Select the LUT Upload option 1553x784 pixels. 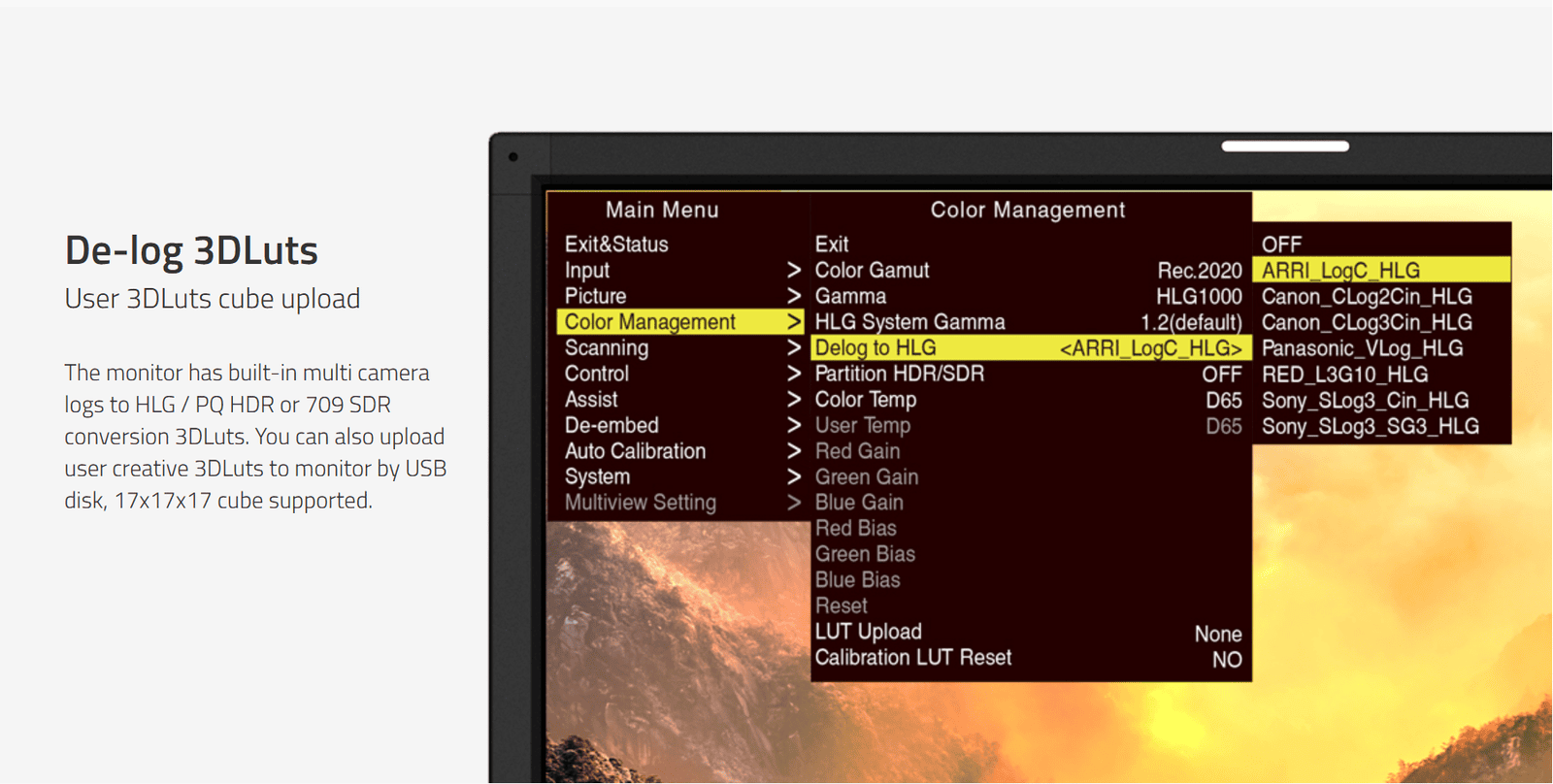(869, 632)
